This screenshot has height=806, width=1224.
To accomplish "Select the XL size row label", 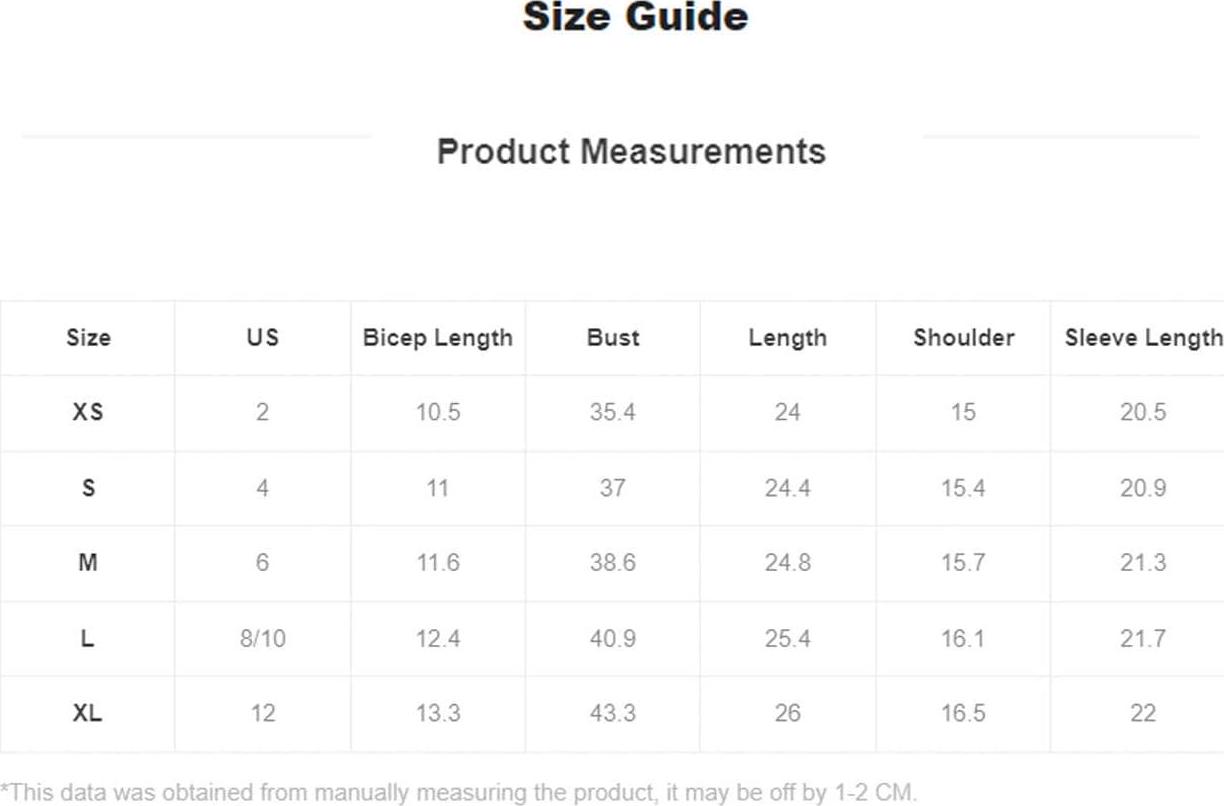I will [88, 713].
